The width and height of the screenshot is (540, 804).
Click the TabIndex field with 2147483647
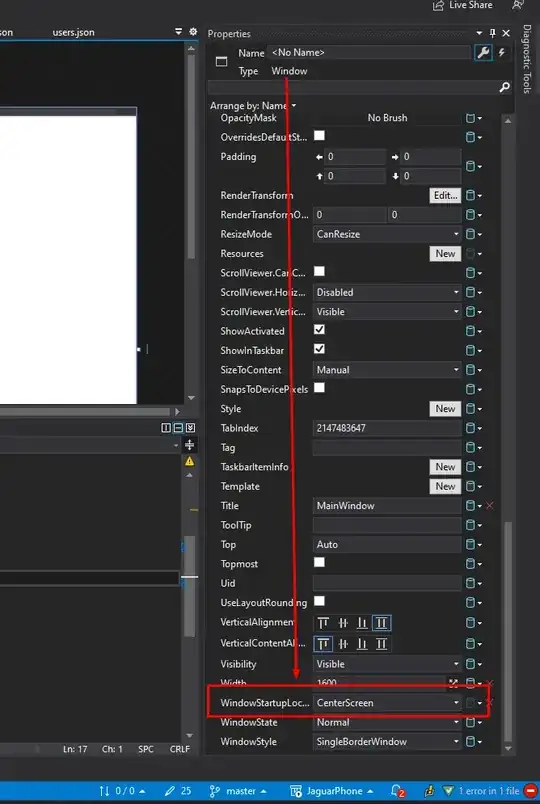[387, 428]
